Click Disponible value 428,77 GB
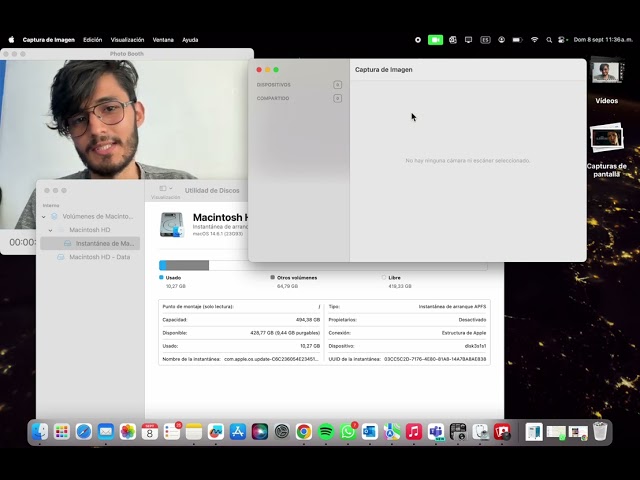 285,333
